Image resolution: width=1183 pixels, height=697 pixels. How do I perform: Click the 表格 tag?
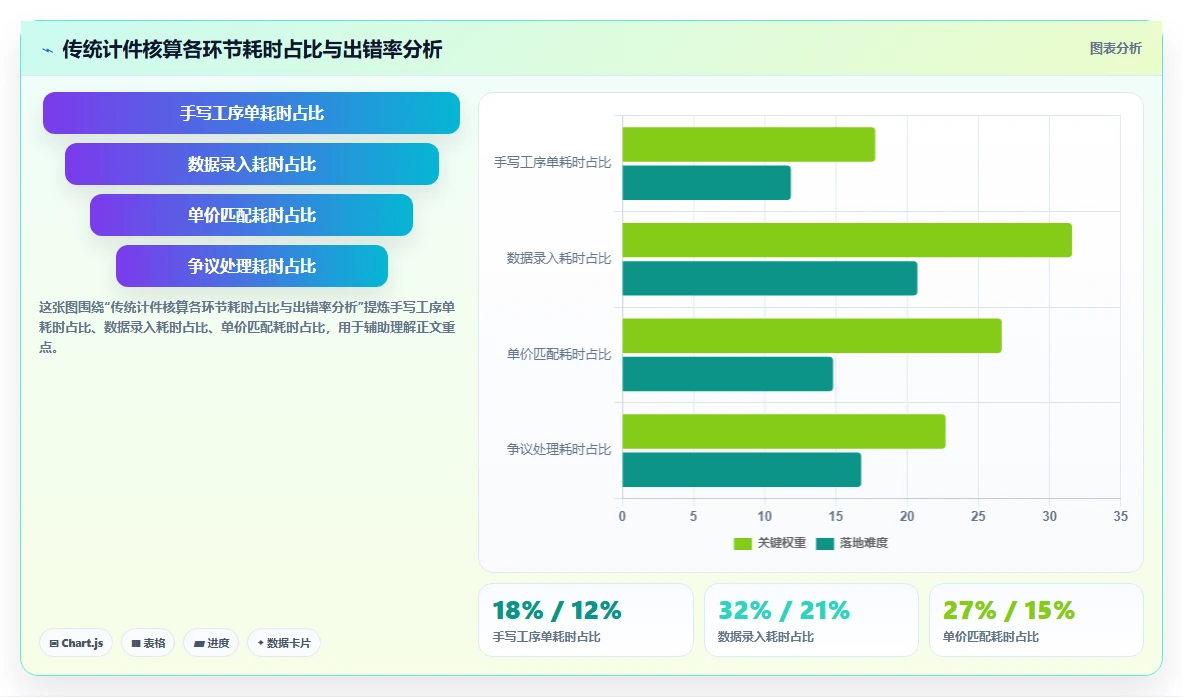click(x=148, y=643)
